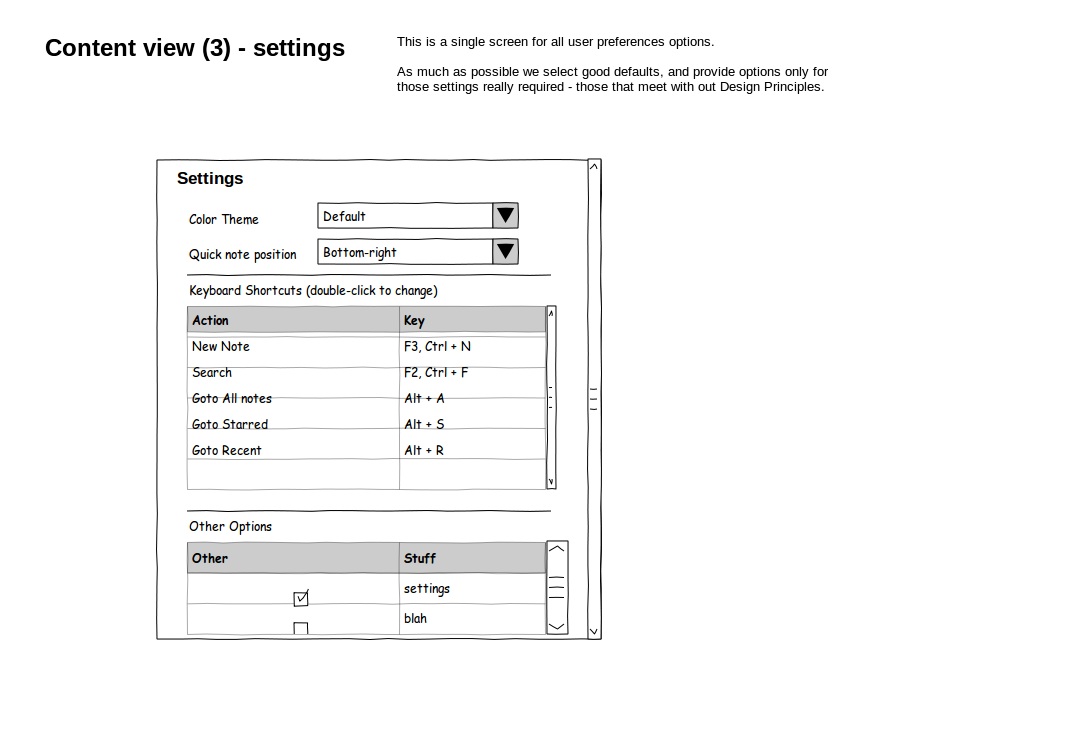Click the down arrow of the Other Options scrollbar
Screen dimensions: 1073x737
(x=557, y=626)
